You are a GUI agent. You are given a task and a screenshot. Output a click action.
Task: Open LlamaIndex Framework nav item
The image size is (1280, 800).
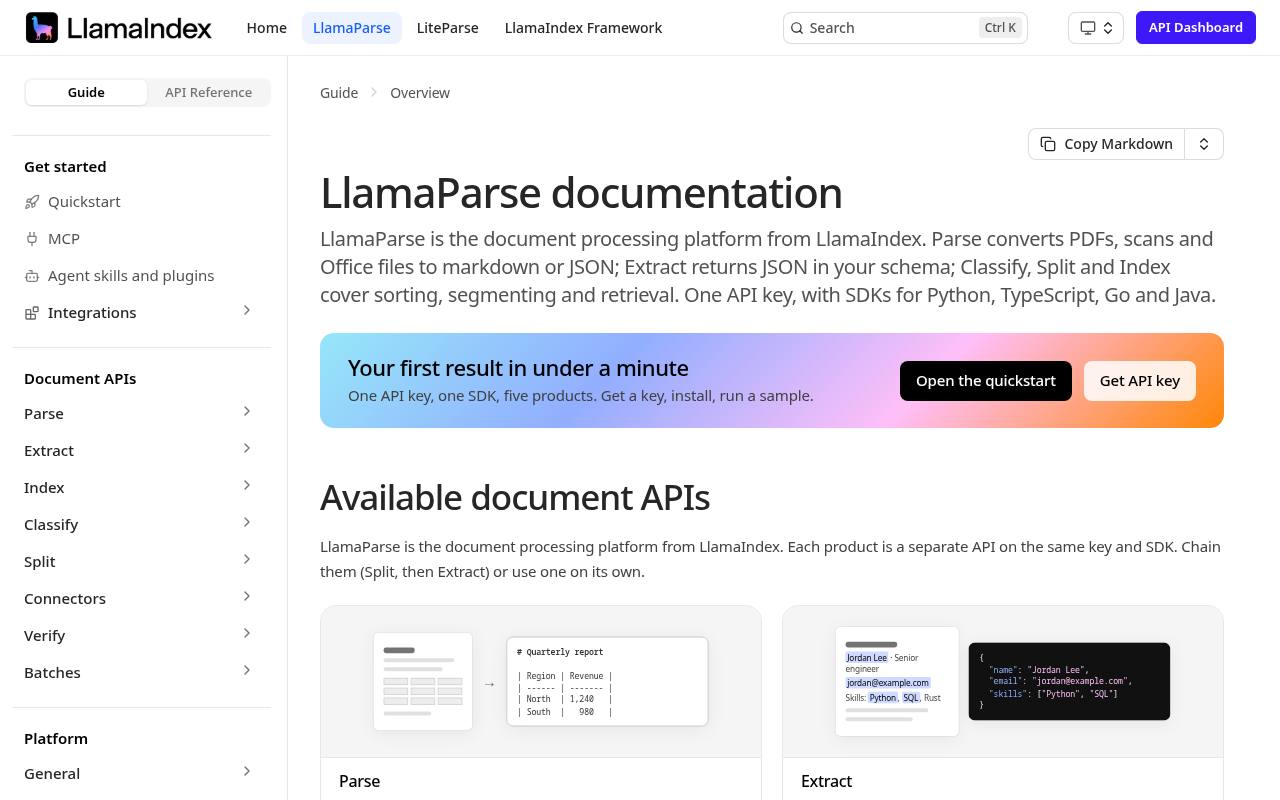583,28
